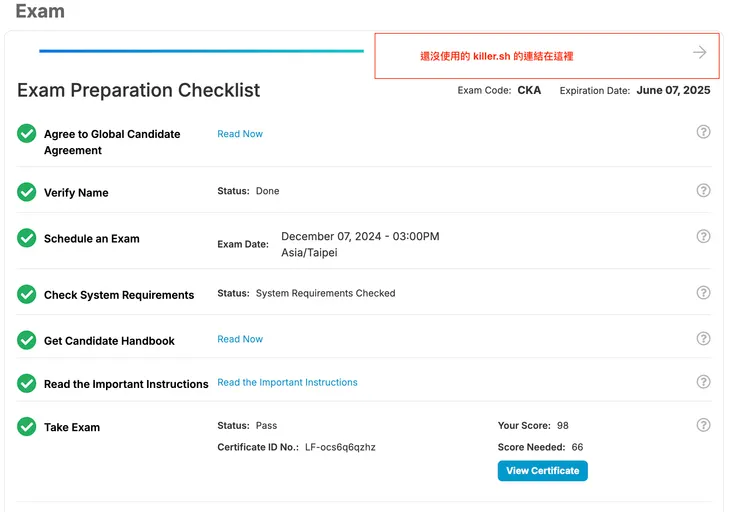Open Read Now link for Candidate Agreement
740x512 pixels.
click(x=240, y=134)
